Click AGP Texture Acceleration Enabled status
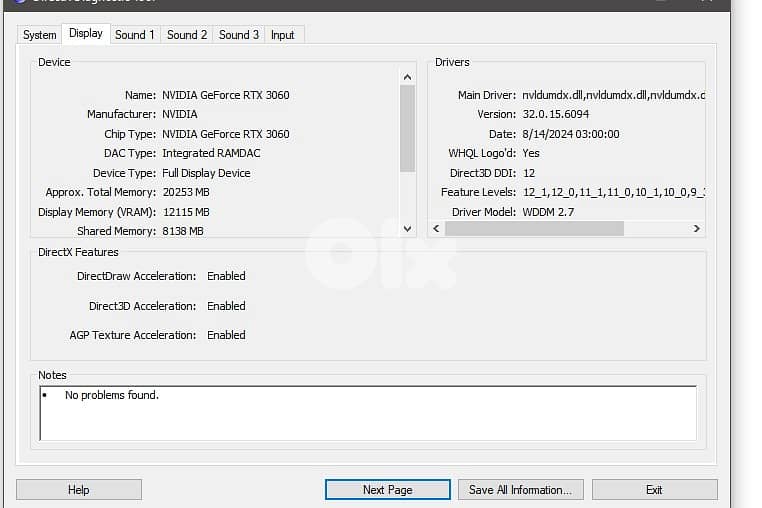 tap(226, 335)
